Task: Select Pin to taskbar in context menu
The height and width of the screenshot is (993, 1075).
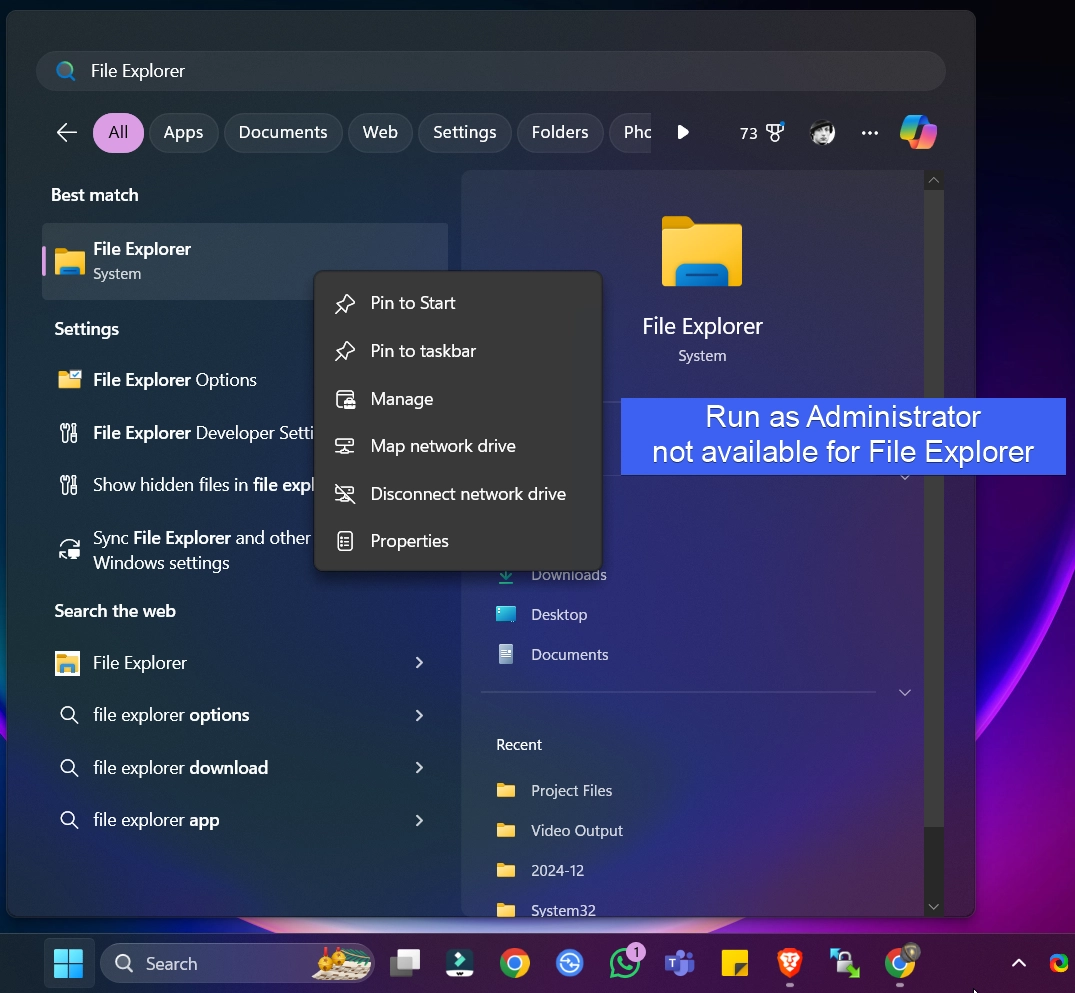Action: 457,351
